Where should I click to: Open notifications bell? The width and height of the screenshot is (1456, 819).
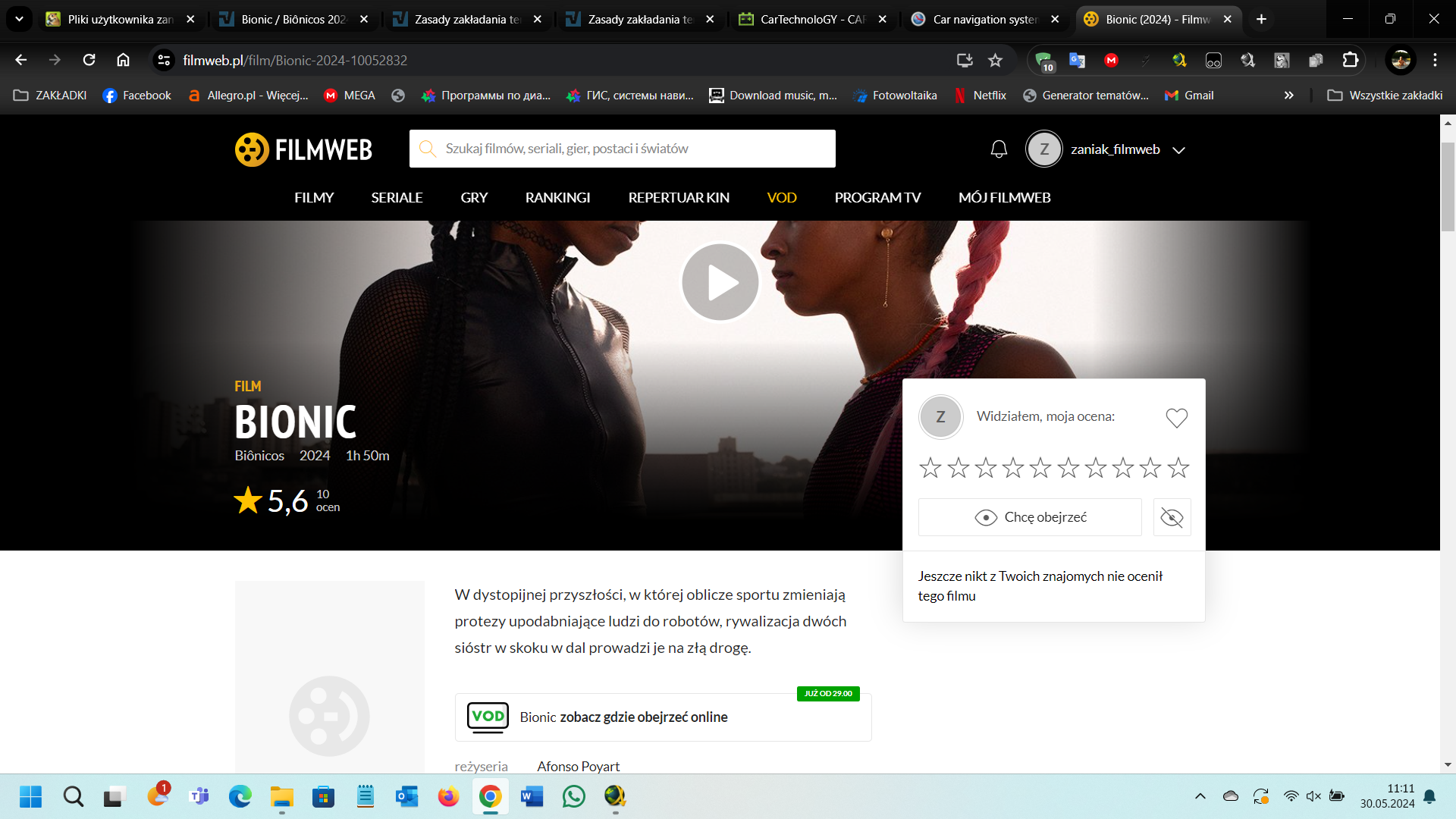tap(999, 149)
